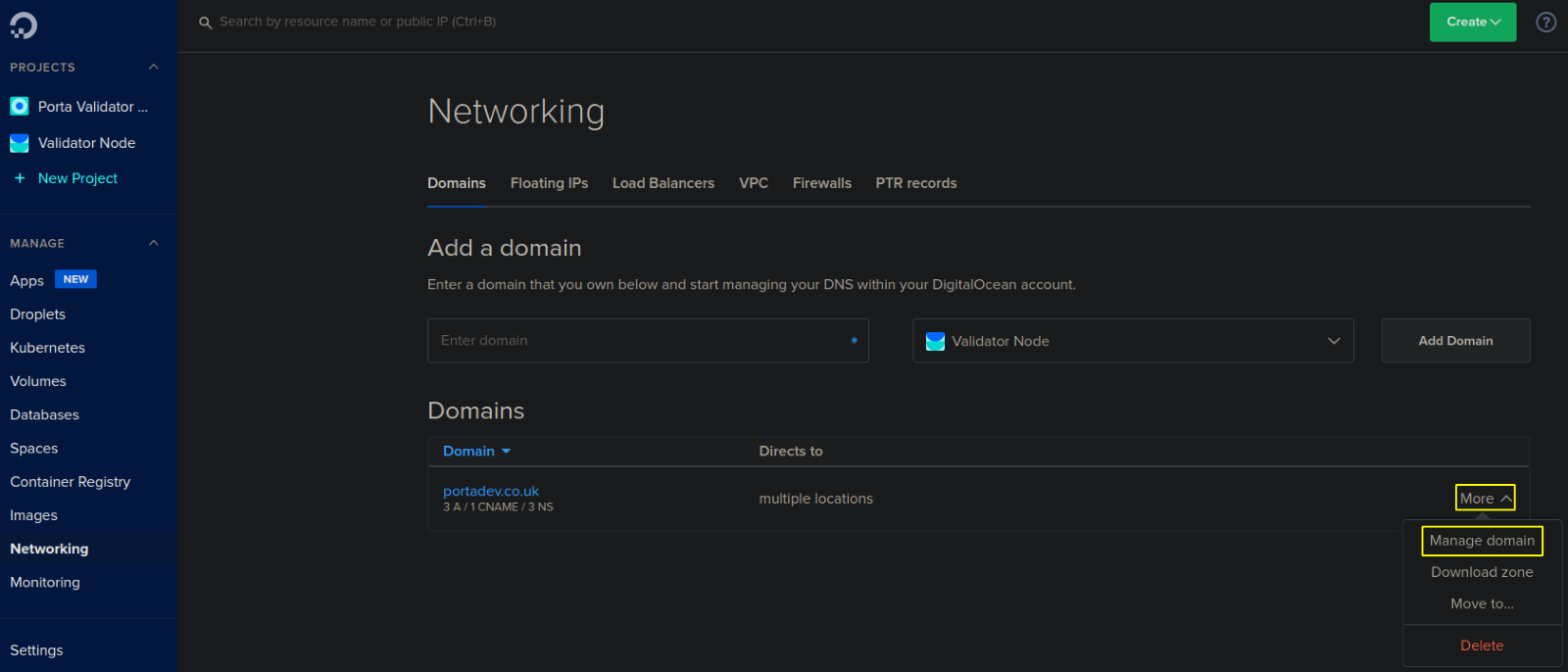Click the "Directs to" column header
The image size is (1568, 672).
click(x=791, y=452)
